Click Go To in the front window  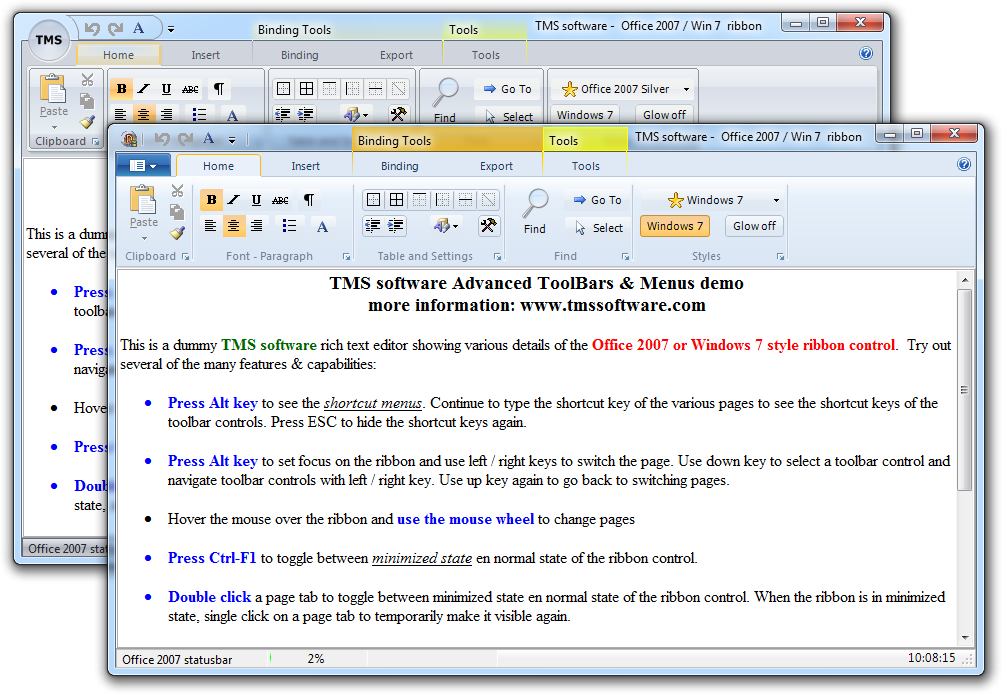(x=597, y=199)
